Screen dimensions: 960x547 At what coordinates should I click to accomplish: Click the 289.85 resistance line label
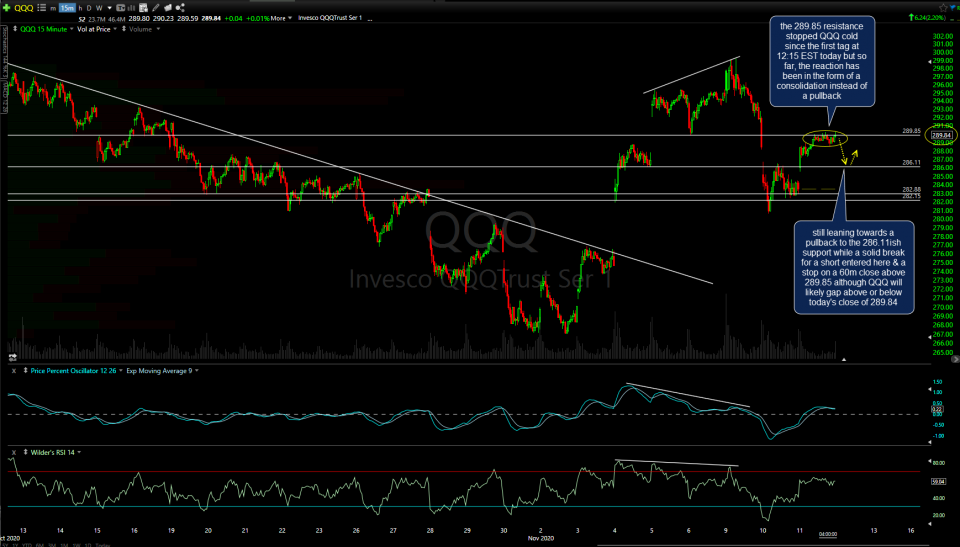(x=911, y=131)
